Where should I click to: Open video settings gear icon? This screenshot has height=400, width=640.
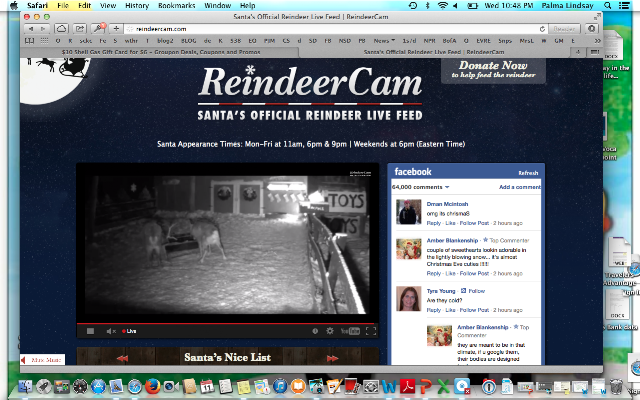pyautogui.click(x=330, y=331)
